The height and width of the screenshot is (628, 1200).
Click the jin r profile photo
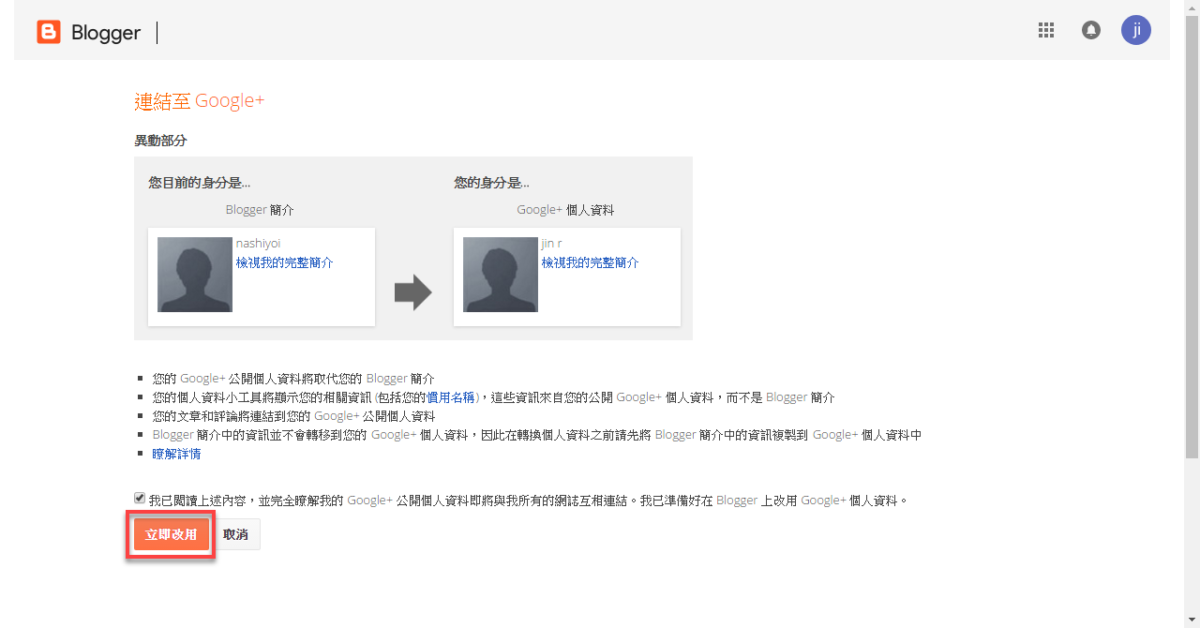[x=501, y=274]
